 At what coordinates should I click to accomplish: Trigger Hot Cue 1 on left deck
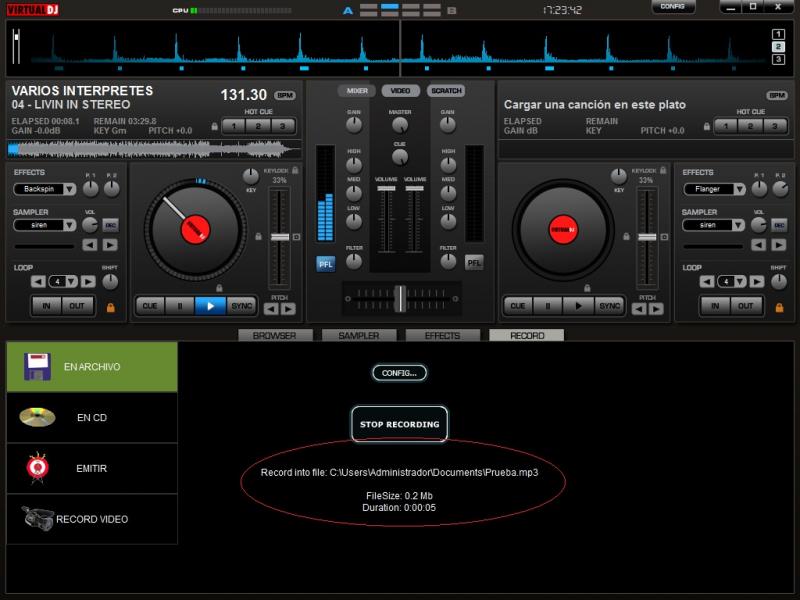[234, 126]
